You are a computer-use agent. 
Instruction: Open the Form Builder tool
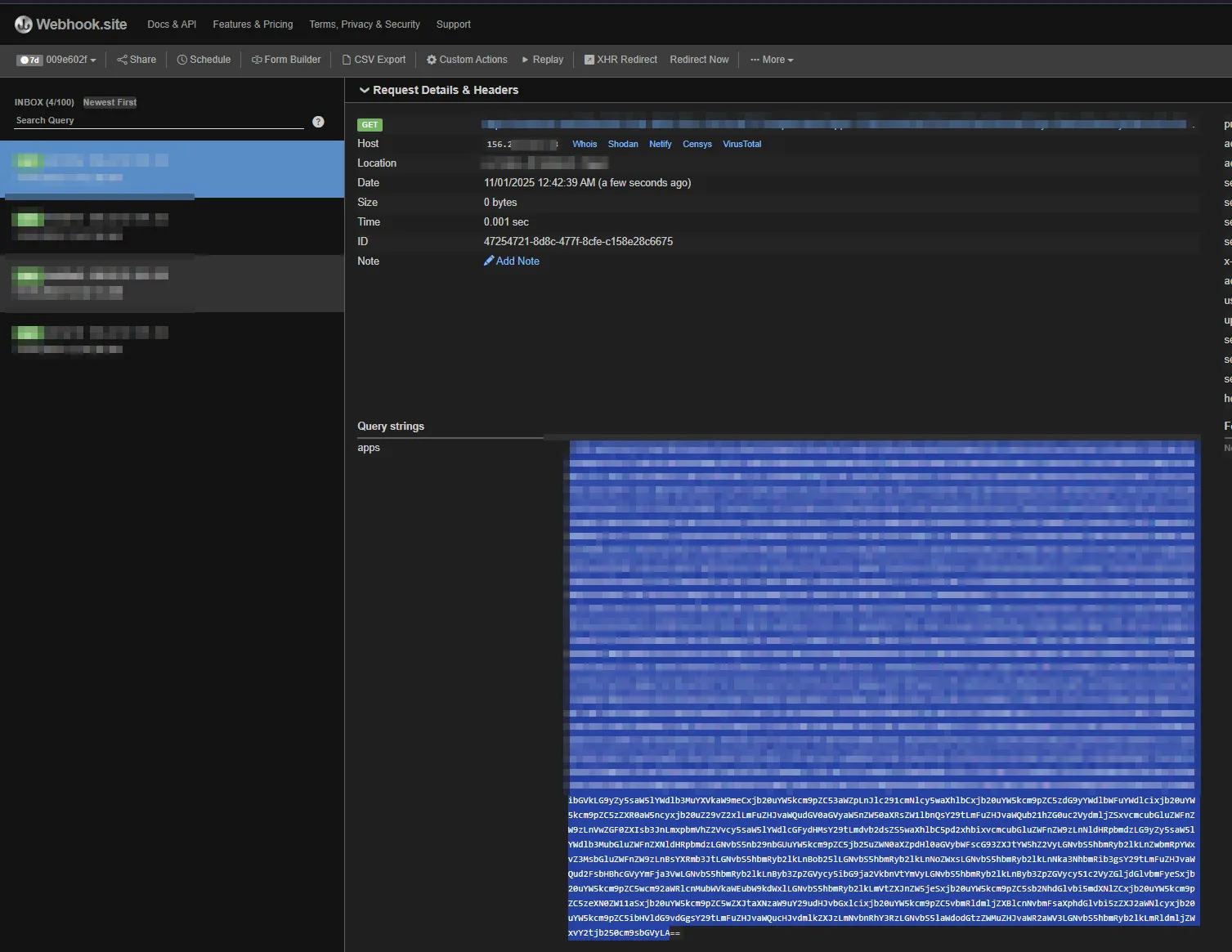point(286,60)
